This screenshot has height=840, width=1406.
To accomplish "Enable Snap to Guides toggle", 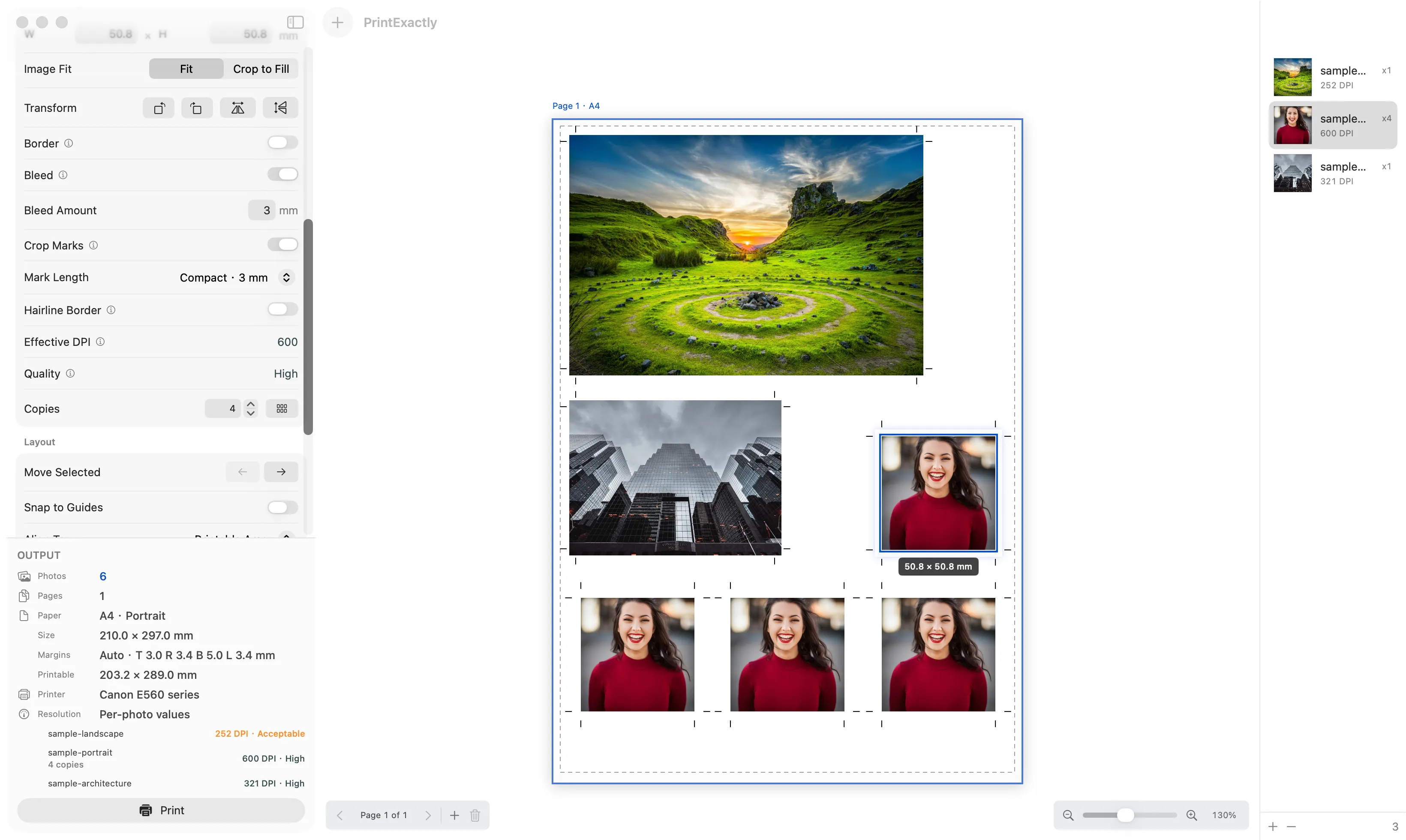I will click(x=282, y=507).
